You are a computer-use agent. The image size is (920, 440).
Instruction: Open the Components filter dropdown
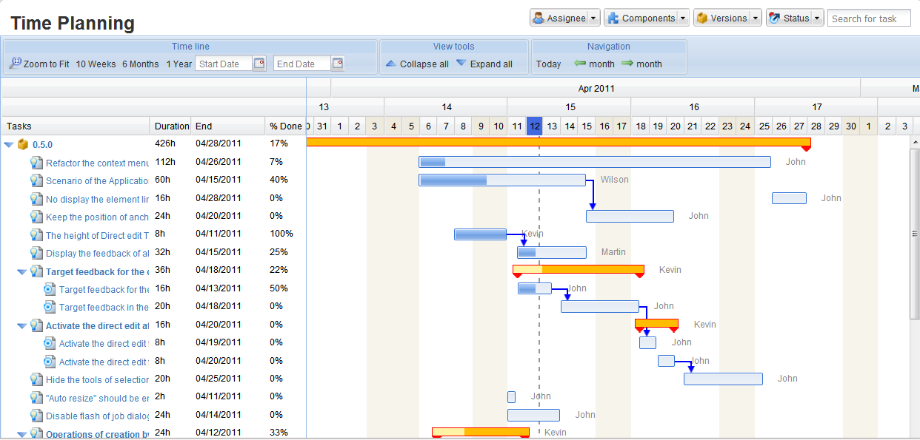pos(647,18)
